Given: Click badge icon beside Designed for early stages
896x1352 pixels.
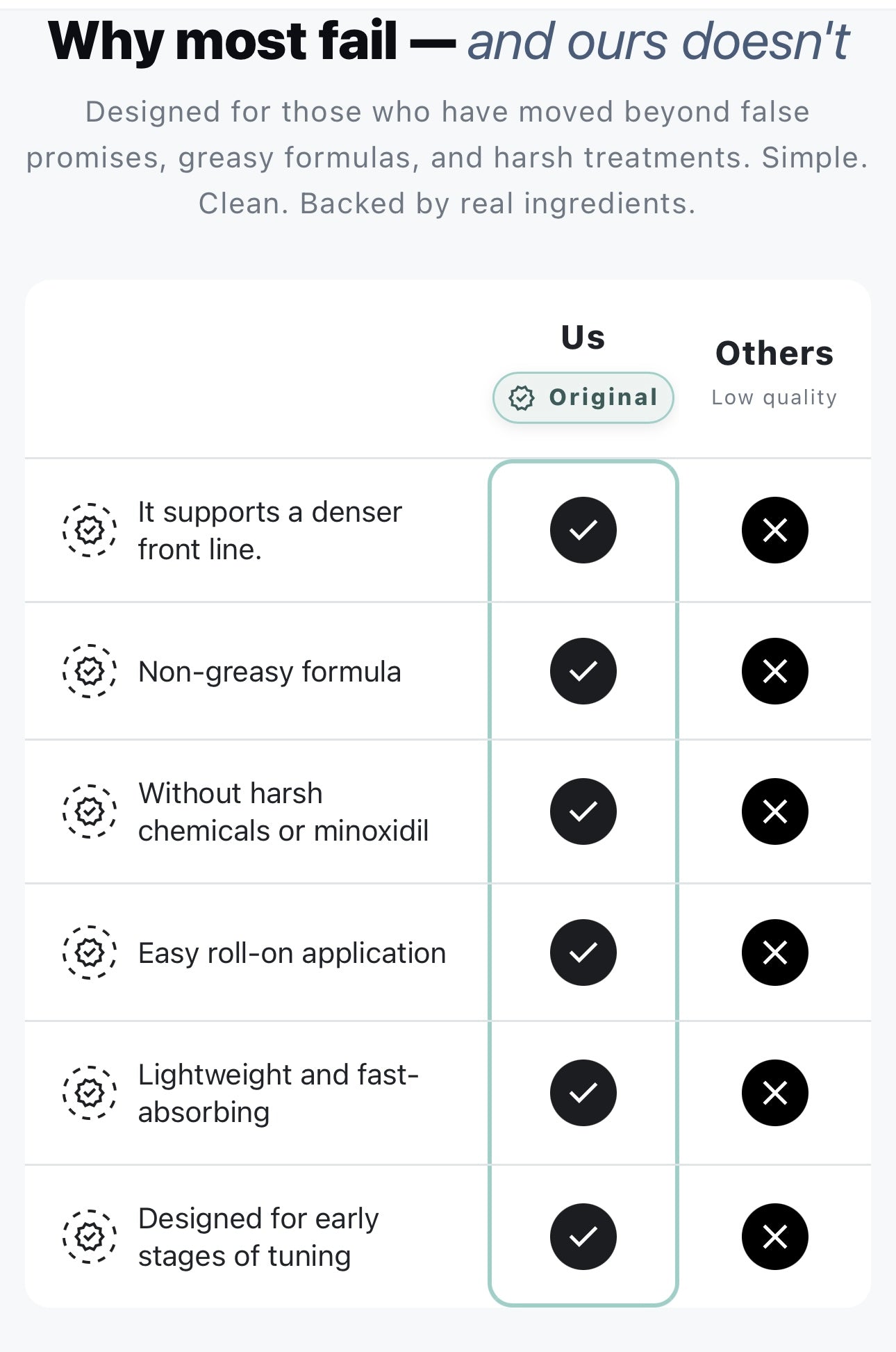Looking at the screenshot, I should [90, 1237].
